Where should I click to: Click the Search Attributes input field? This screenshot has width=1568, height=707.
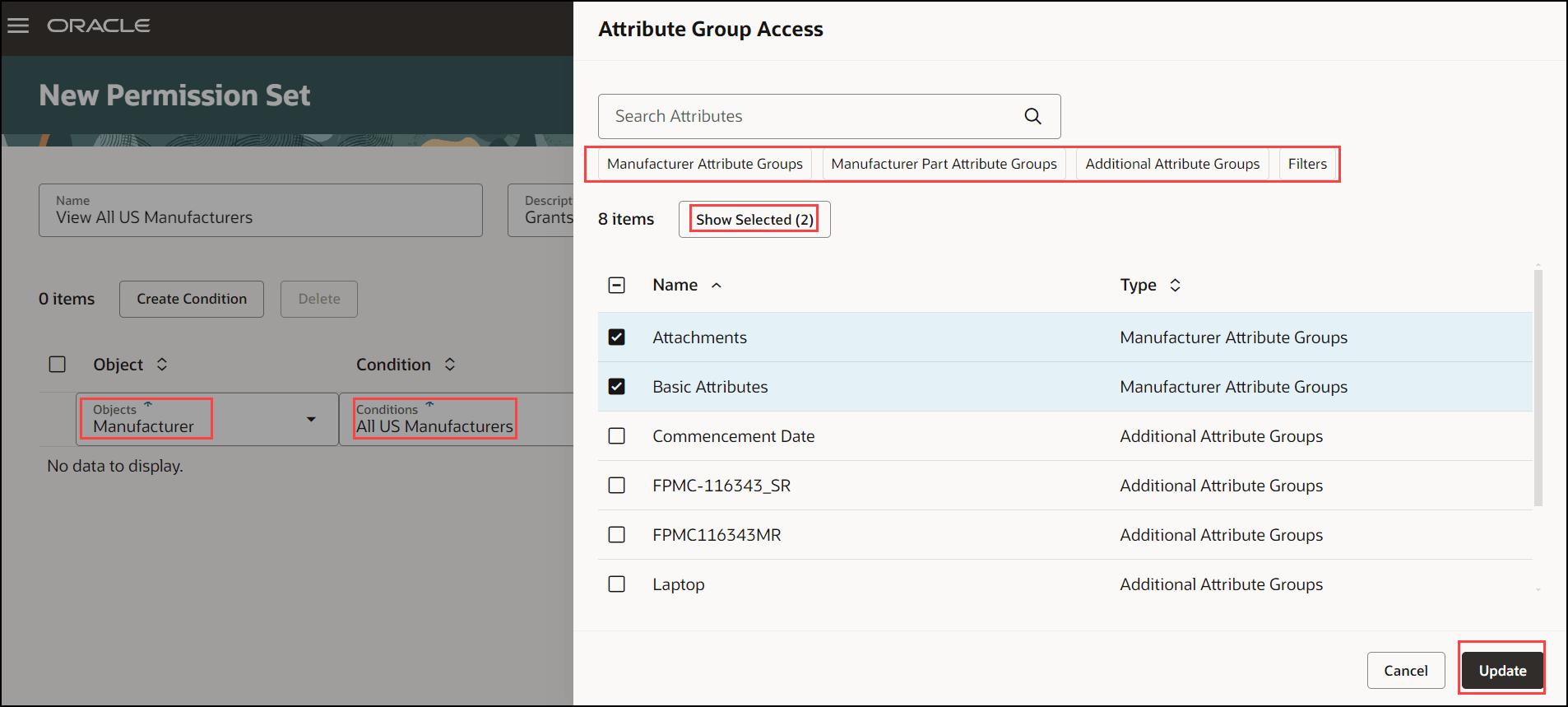pyautogui.click(x=810, y=117)
